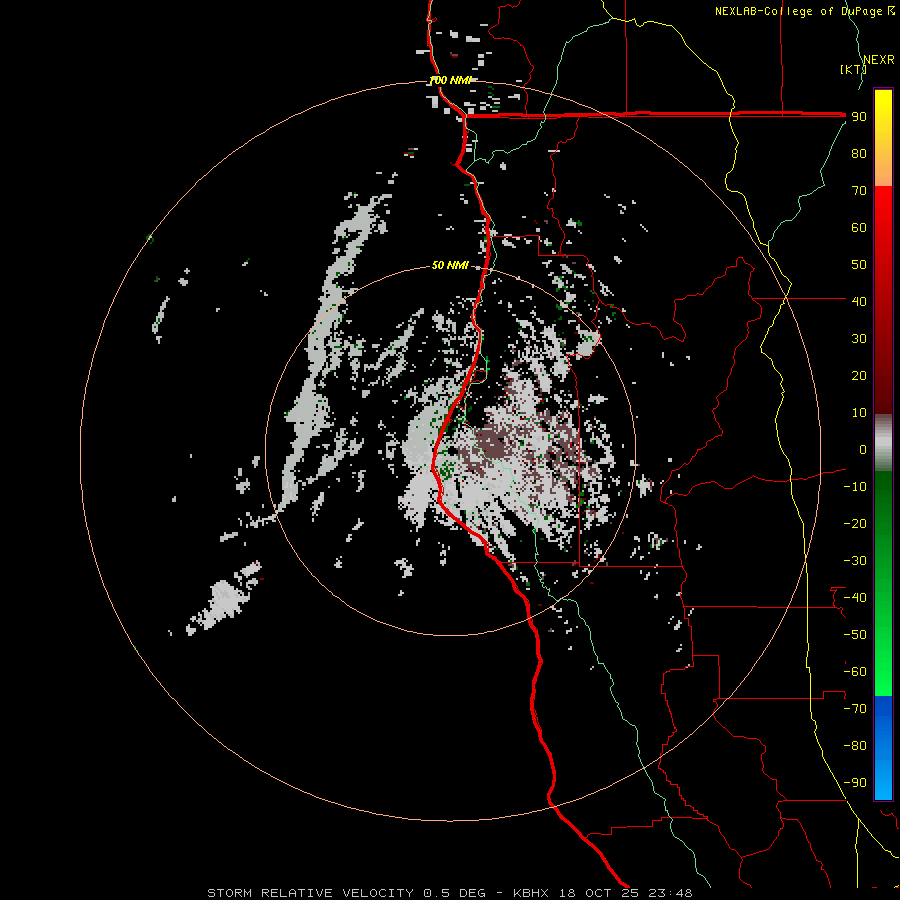Click the 10 value on the velocity scale
Screen dimensions: 900x900
coord(859,413)
